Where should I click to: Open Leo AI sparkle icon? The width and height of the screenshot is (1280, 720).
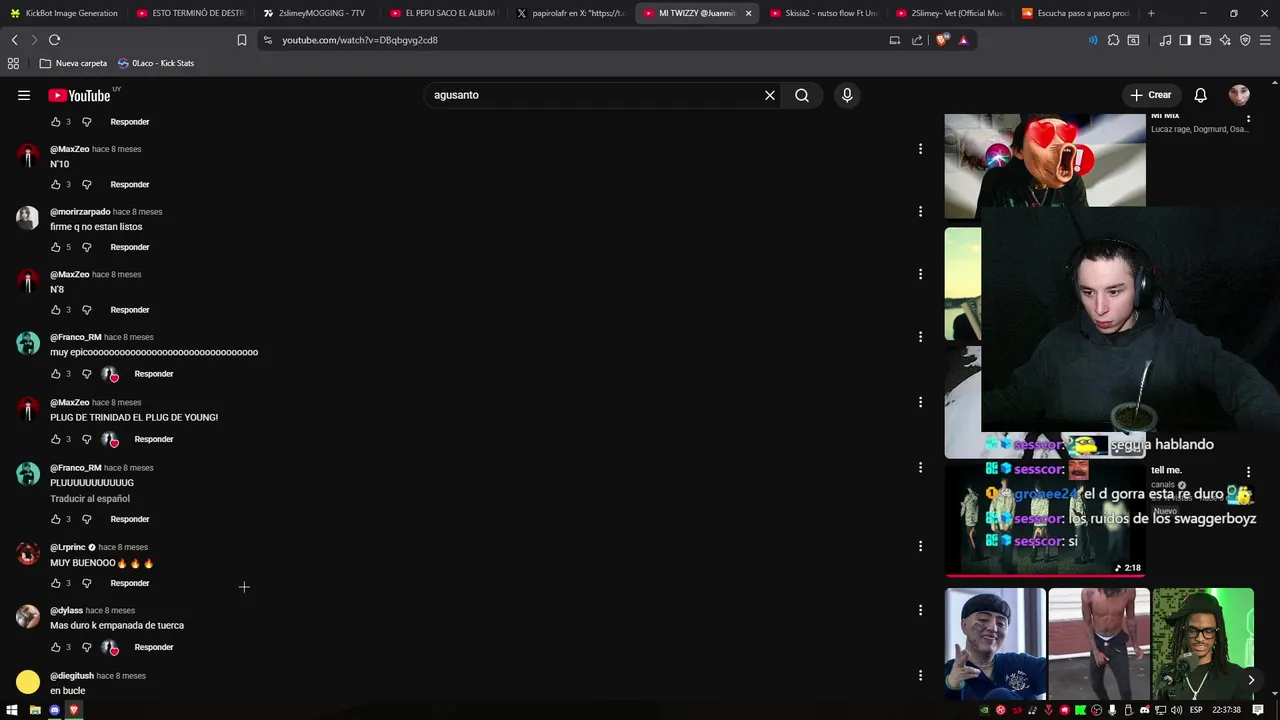coord(1225,40)
